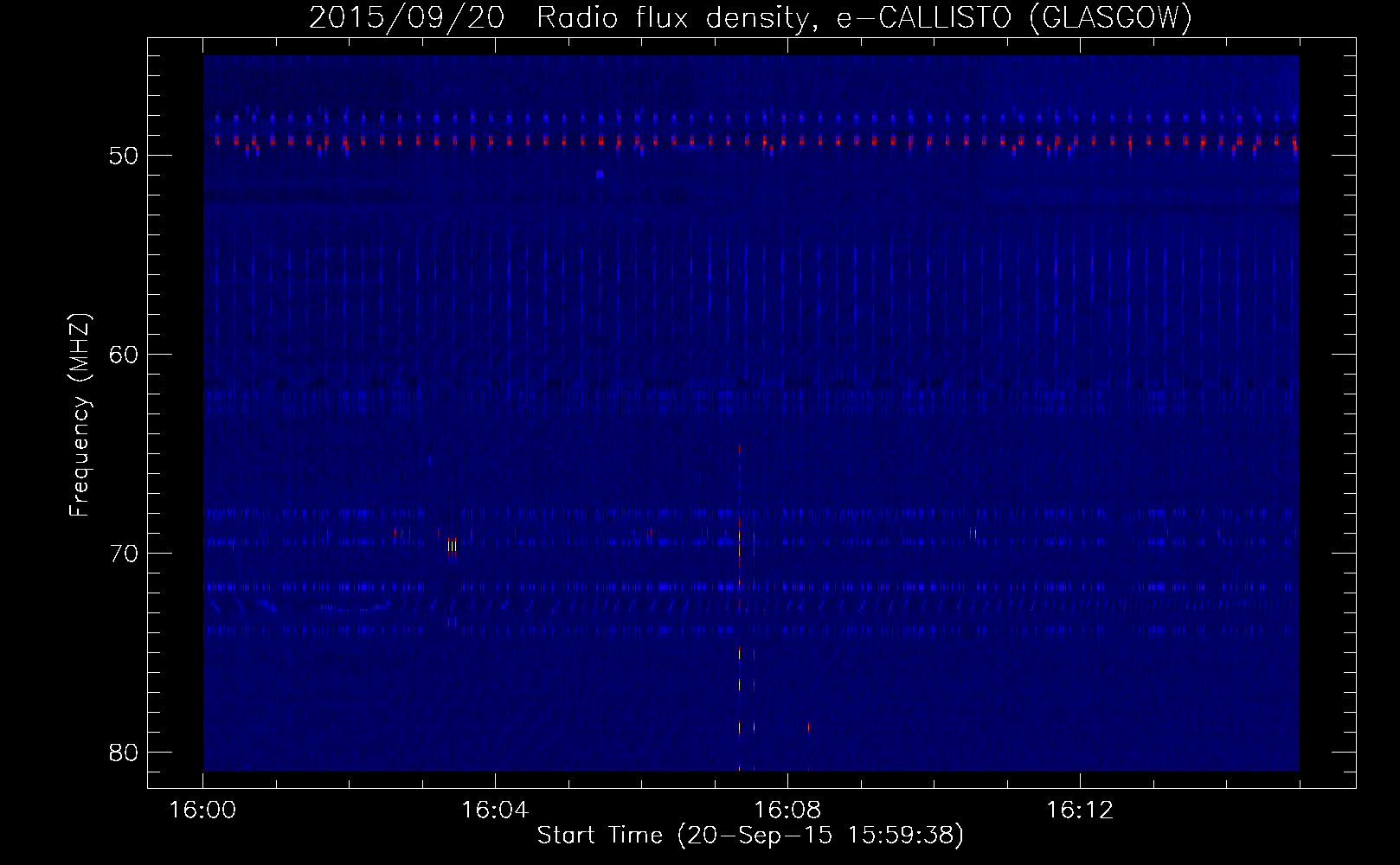This screenshot has width=1400, height=865.
Task: Select the Frequency (MHZ) axis label
Action: pyautogui.click(x=80, y=415)
